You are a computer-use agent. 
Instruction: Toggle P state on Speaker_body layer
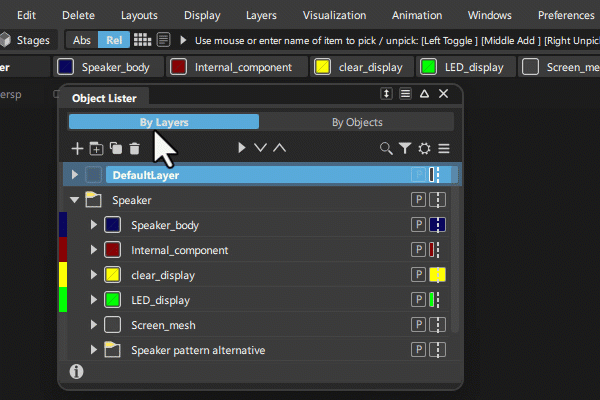418,225
